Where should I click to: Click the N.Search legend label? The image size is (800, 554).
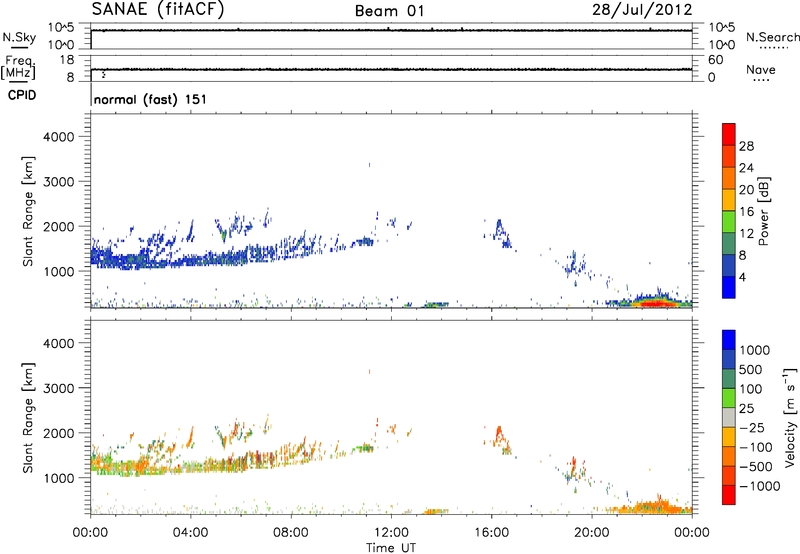pos(772,37)
